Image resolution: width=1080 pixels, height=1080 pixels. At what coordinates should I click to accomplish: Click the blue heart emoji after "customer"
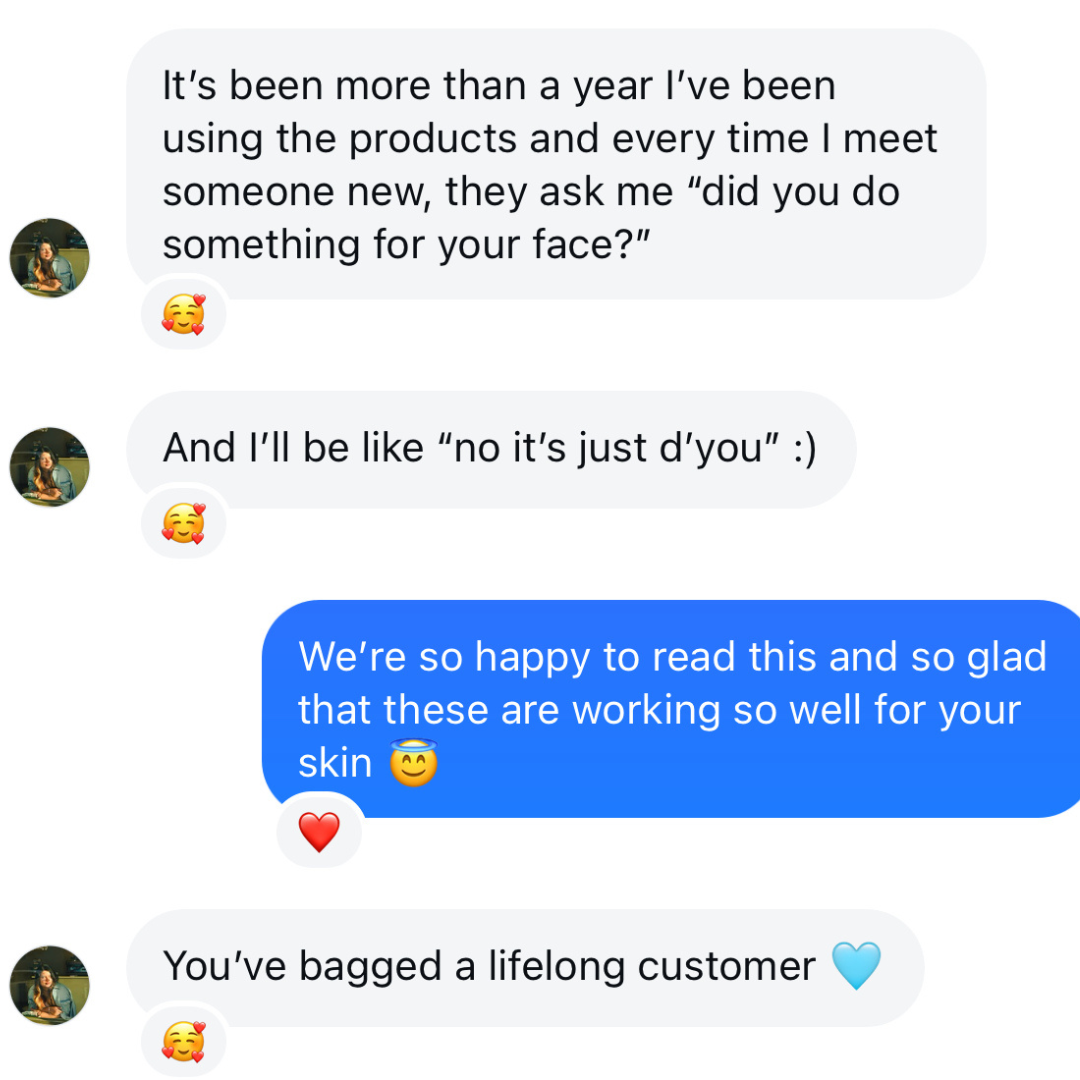(x=856, y=967)
